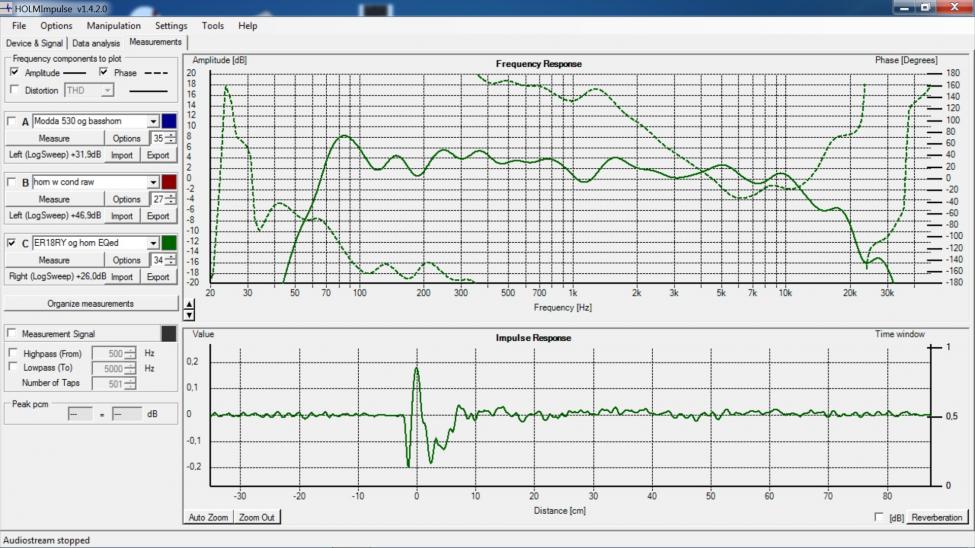Click the dark red color swatch for measurement B

click(x=169, y=182)
